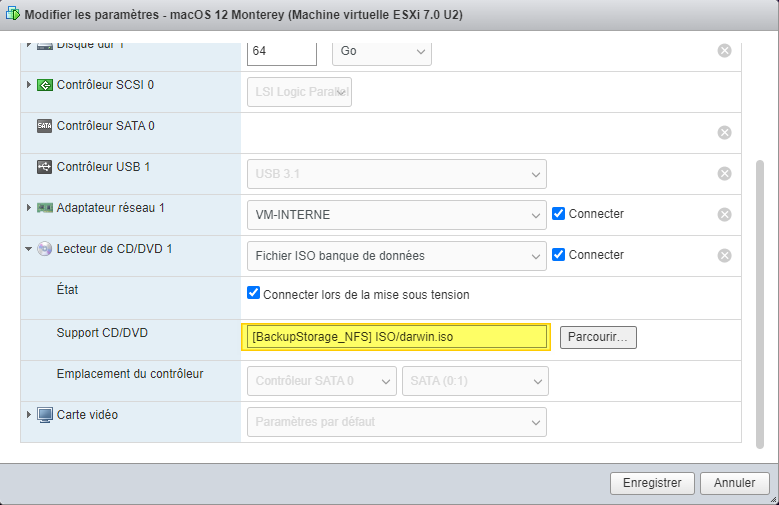Expand the Adaptateur réseau 1 row
The image size is (779, 505).
pyautogui.click(x=29, y=207)
